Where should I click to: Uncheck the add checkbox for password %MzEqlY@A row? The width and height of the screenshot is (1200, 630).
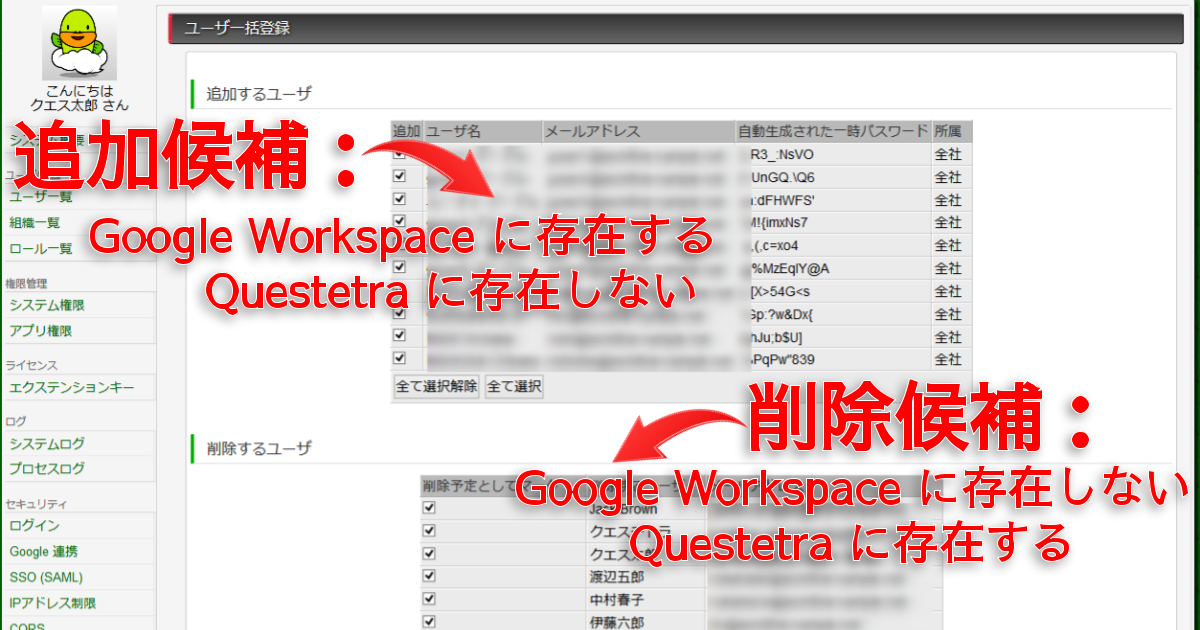[x=400, y=267]
